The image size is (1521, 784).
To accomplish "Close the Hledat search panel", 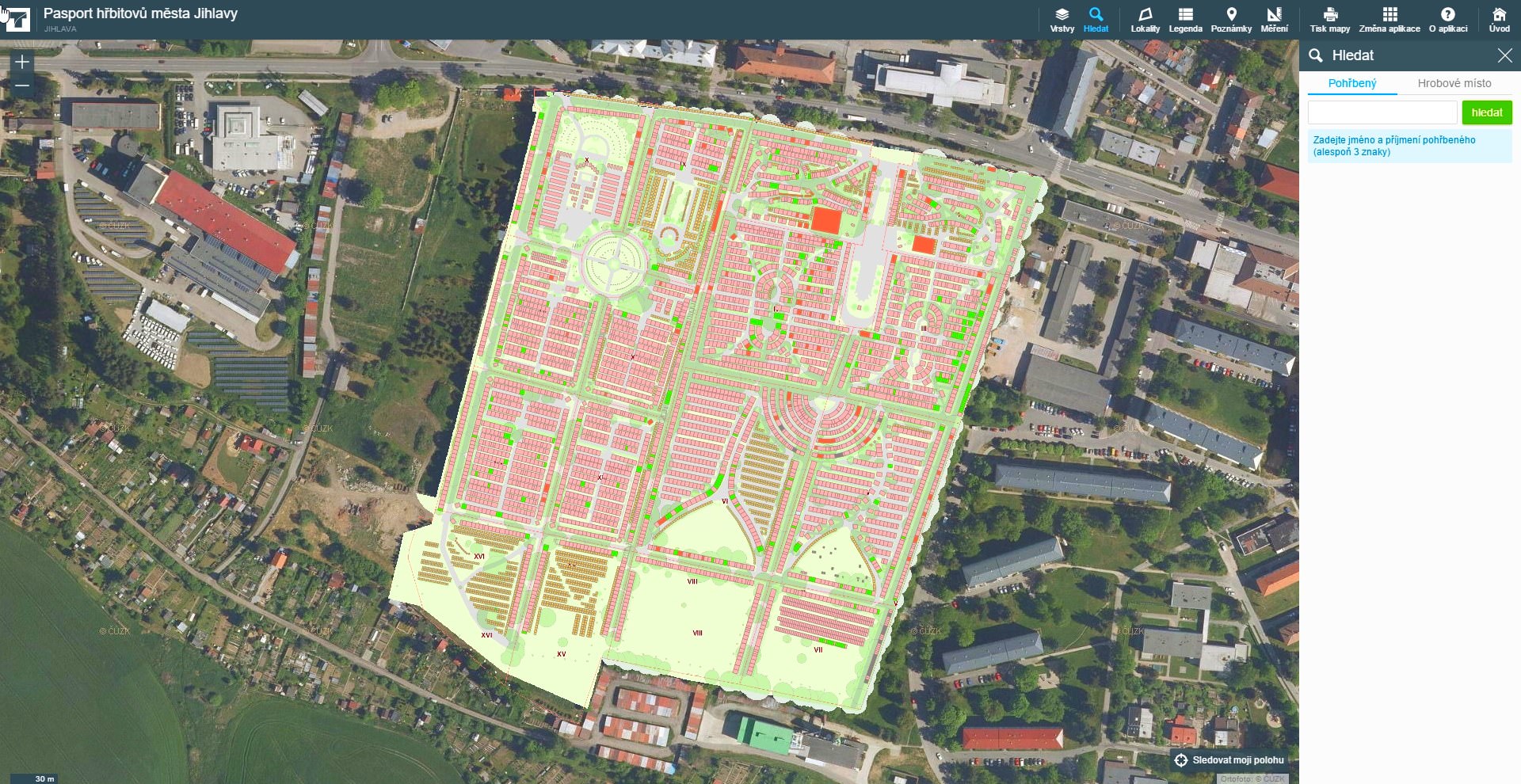I will [x=1504, y=55].
